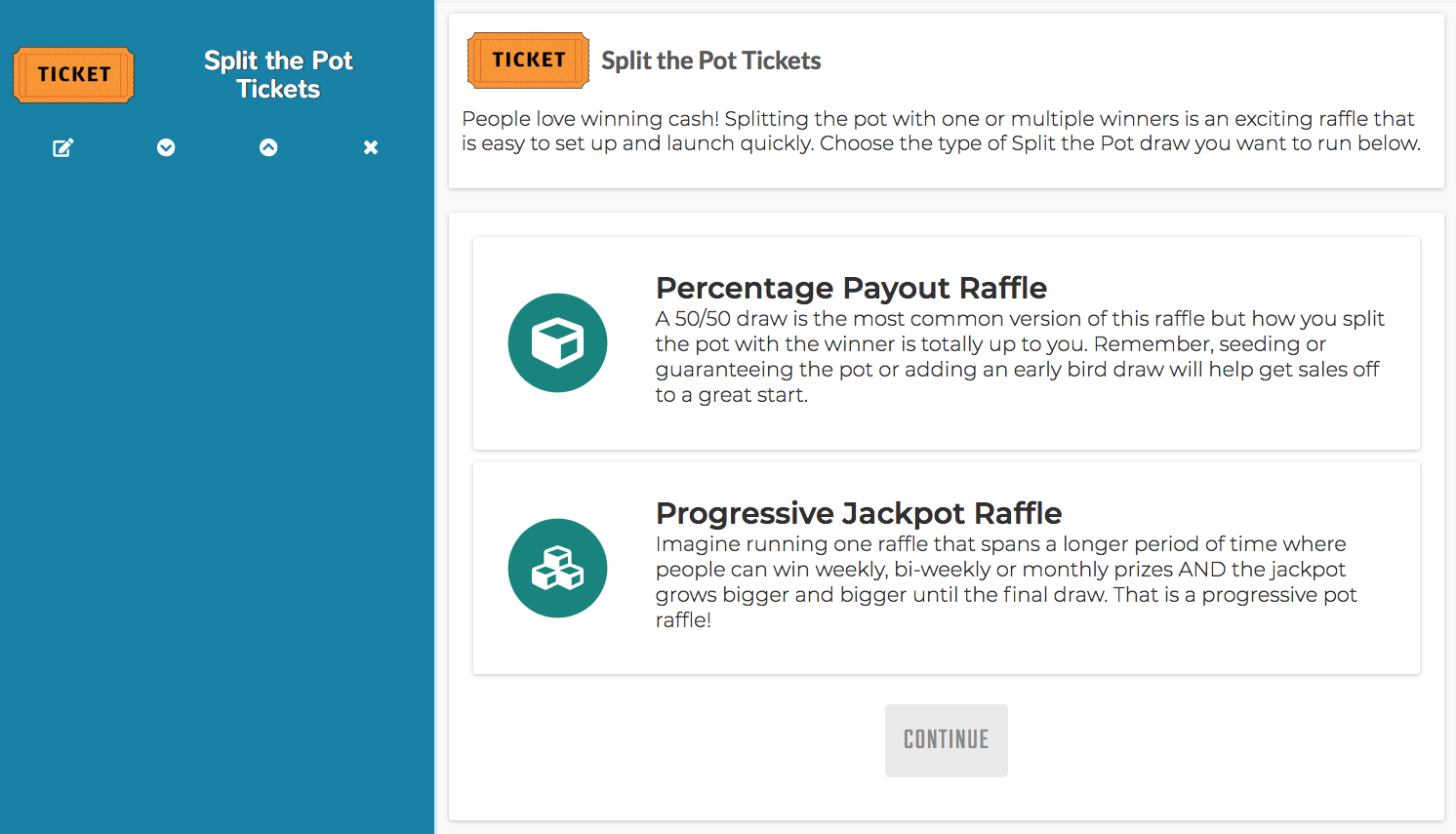Click the Split the Pot Tickets sidebar title
Image resolution: width=1456 pixels, height=834 pixels.
click(278, 75)
